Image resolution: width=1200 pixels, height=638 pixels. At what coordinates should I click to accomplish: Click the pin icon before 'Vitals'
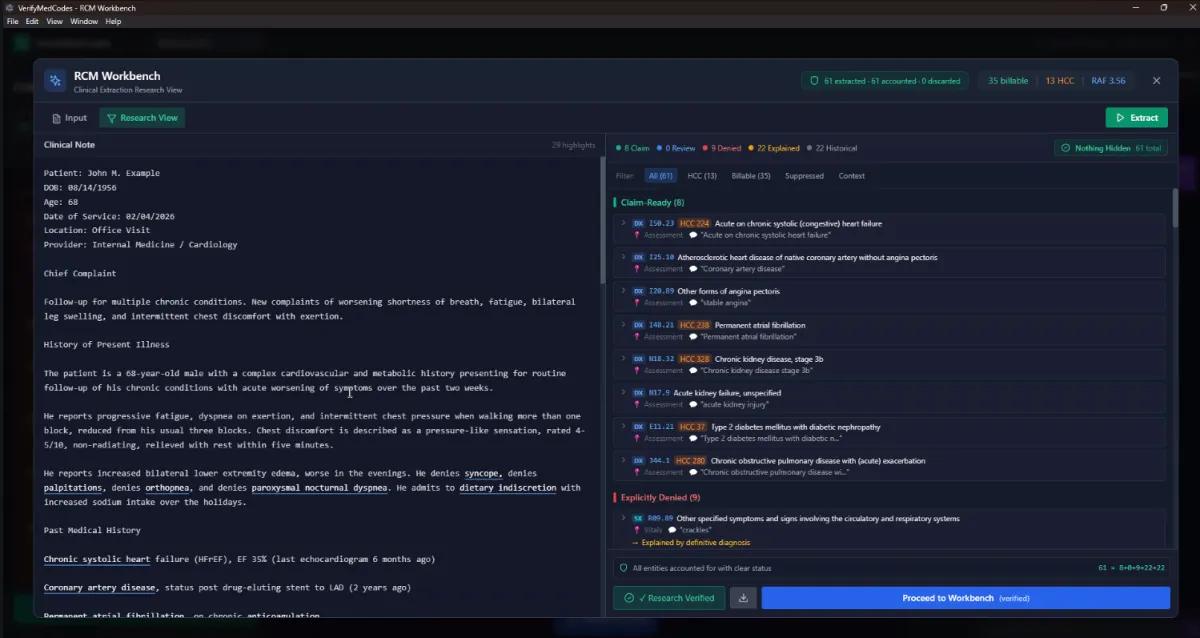636,530
